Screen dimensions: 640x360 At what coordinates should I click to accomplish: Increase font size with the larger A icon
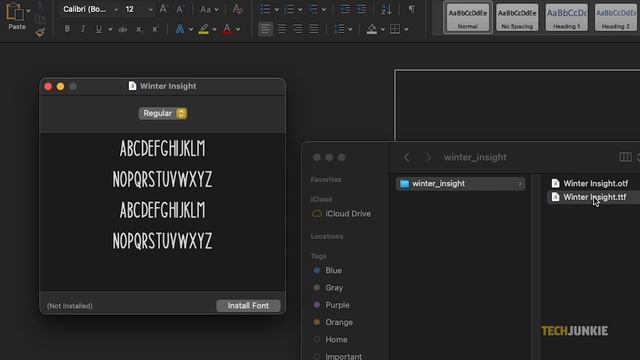coord(163,9)
